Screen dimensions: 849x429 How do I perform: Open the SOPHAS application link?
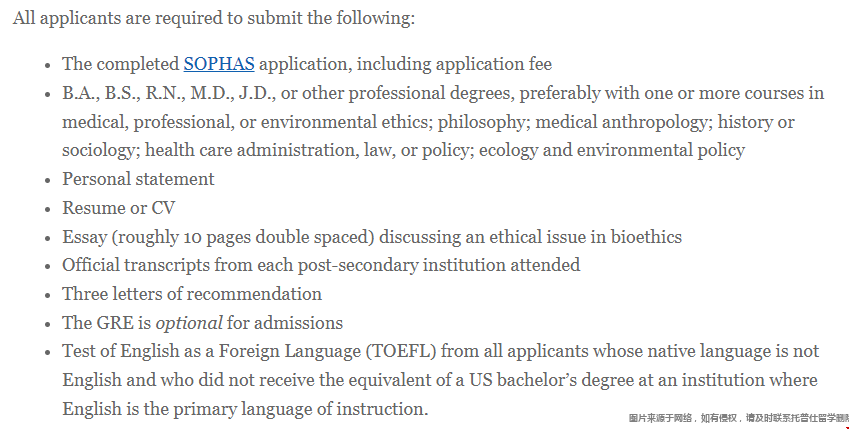pyautogui.click(x=219, y=64)
